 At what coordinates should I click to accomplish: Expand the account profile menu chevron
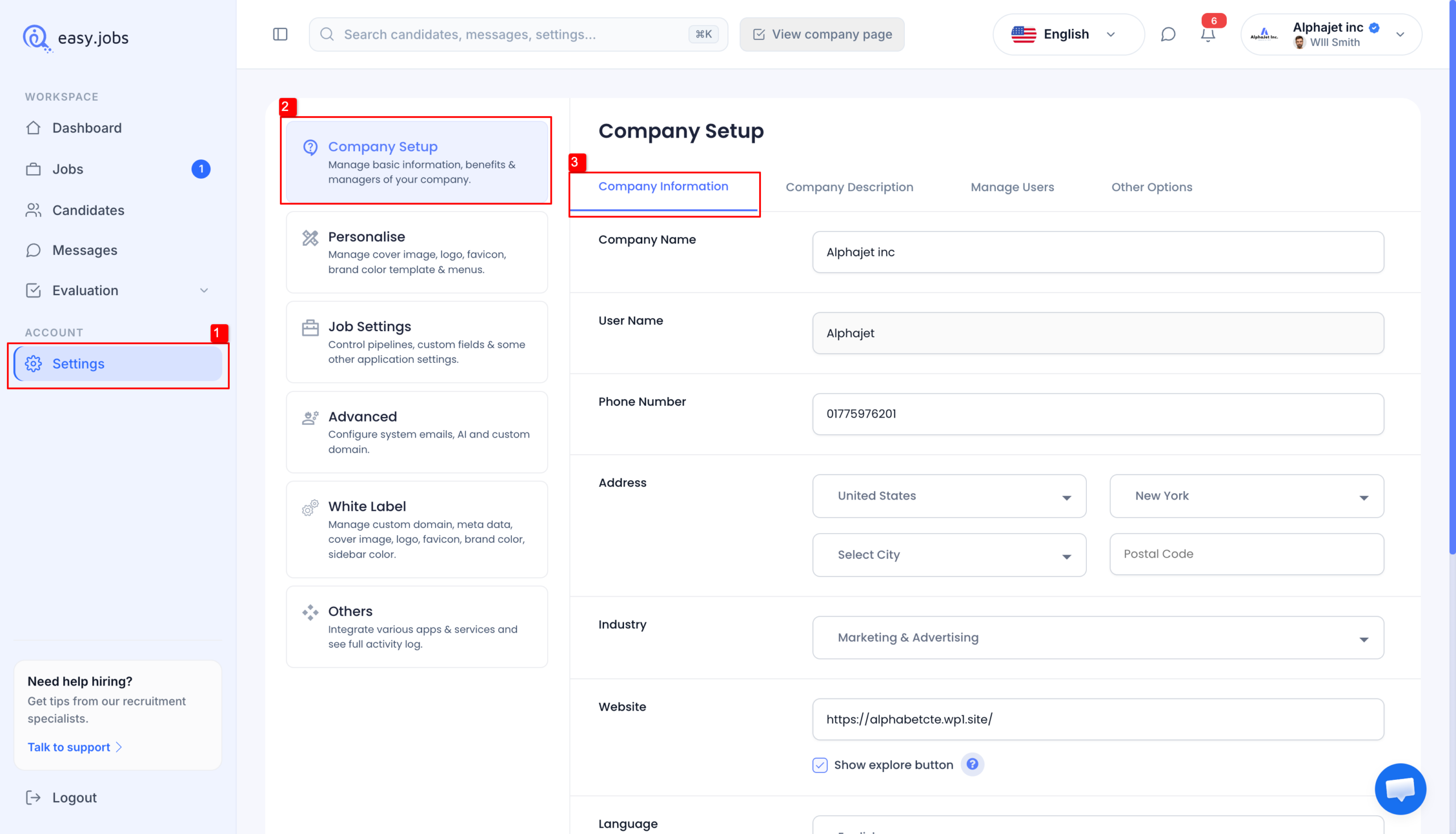click(x=1400, y=34)
